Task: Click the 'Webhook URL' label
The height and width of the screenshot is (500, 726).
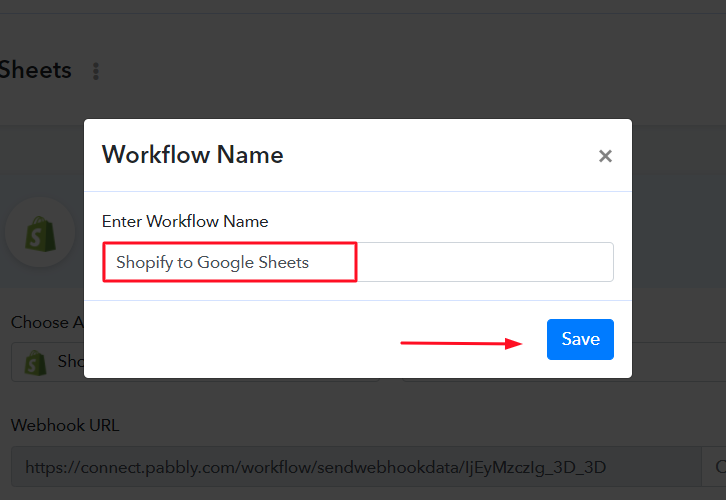Action: click(65, 425)
